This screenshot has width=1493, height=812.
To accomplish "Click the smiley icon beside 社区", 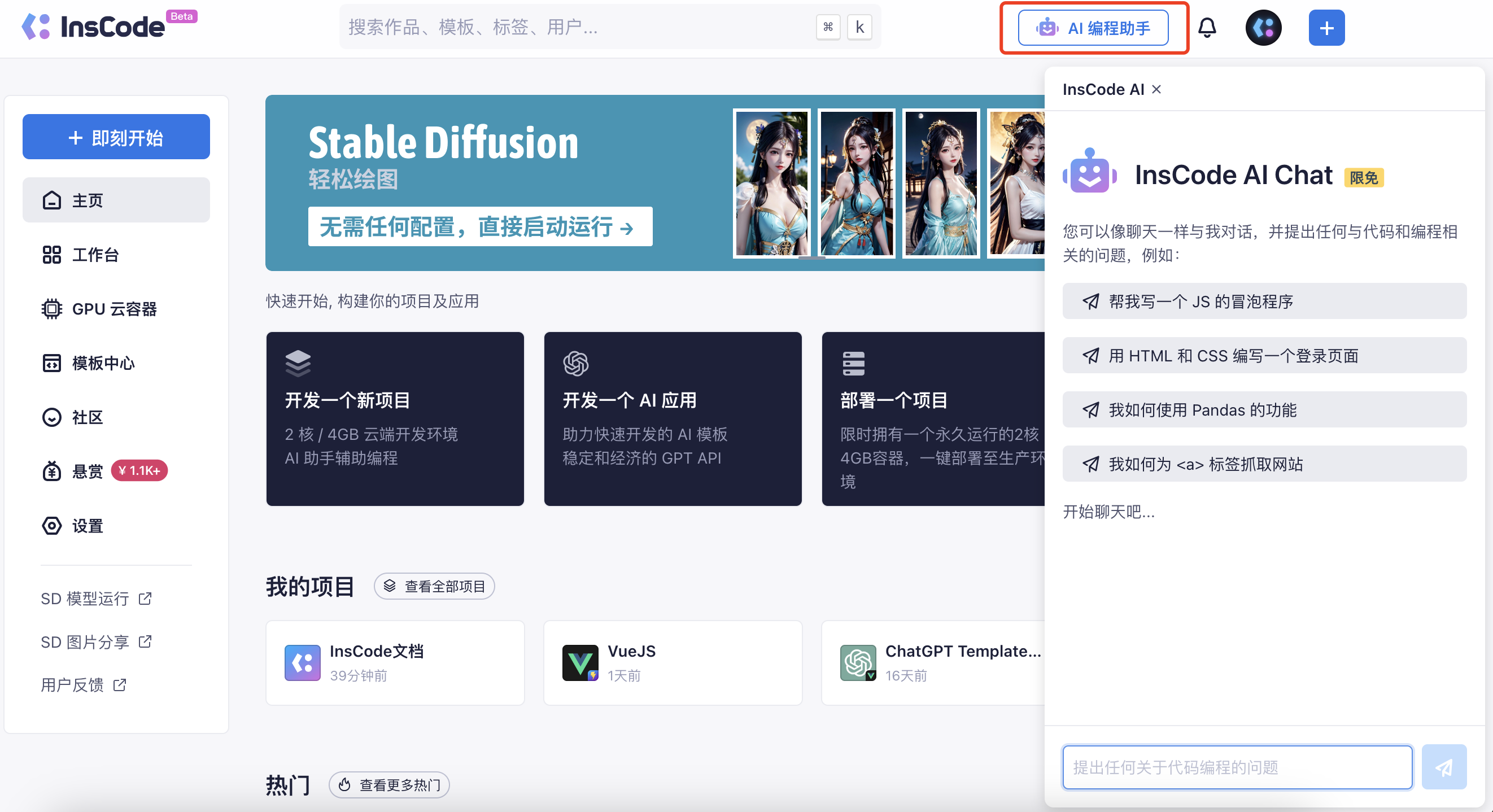I will (51, 417).
